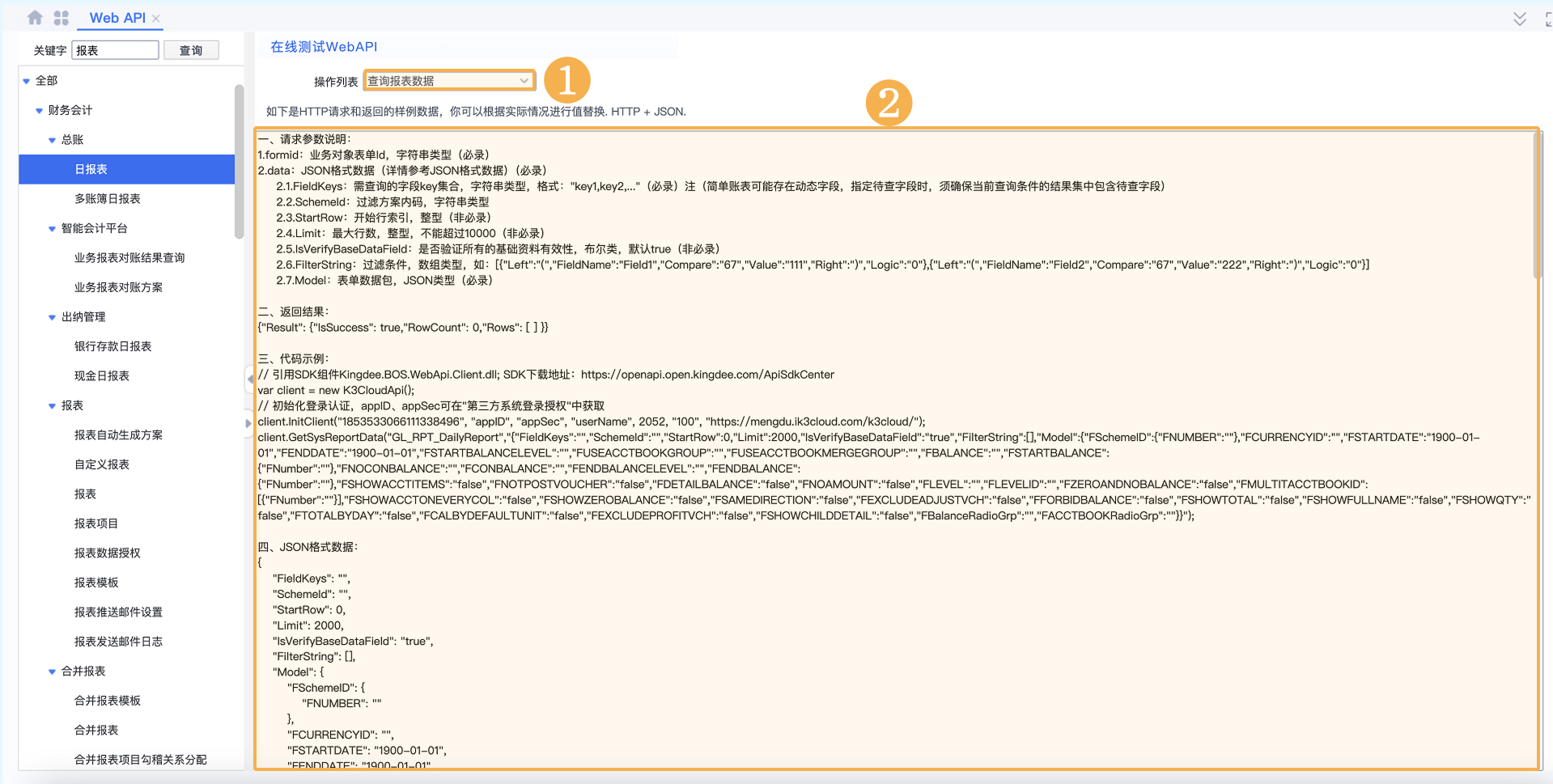Switch to the Web API tab
Image resolution: width=1553 pixels, height=784 pixels.
117,18
